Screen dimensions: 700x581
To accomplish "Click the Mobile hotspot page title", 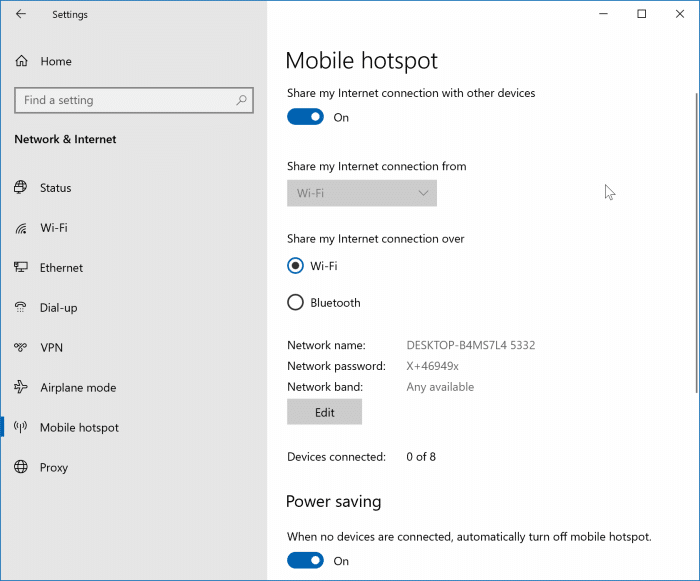I will [362, 61].
